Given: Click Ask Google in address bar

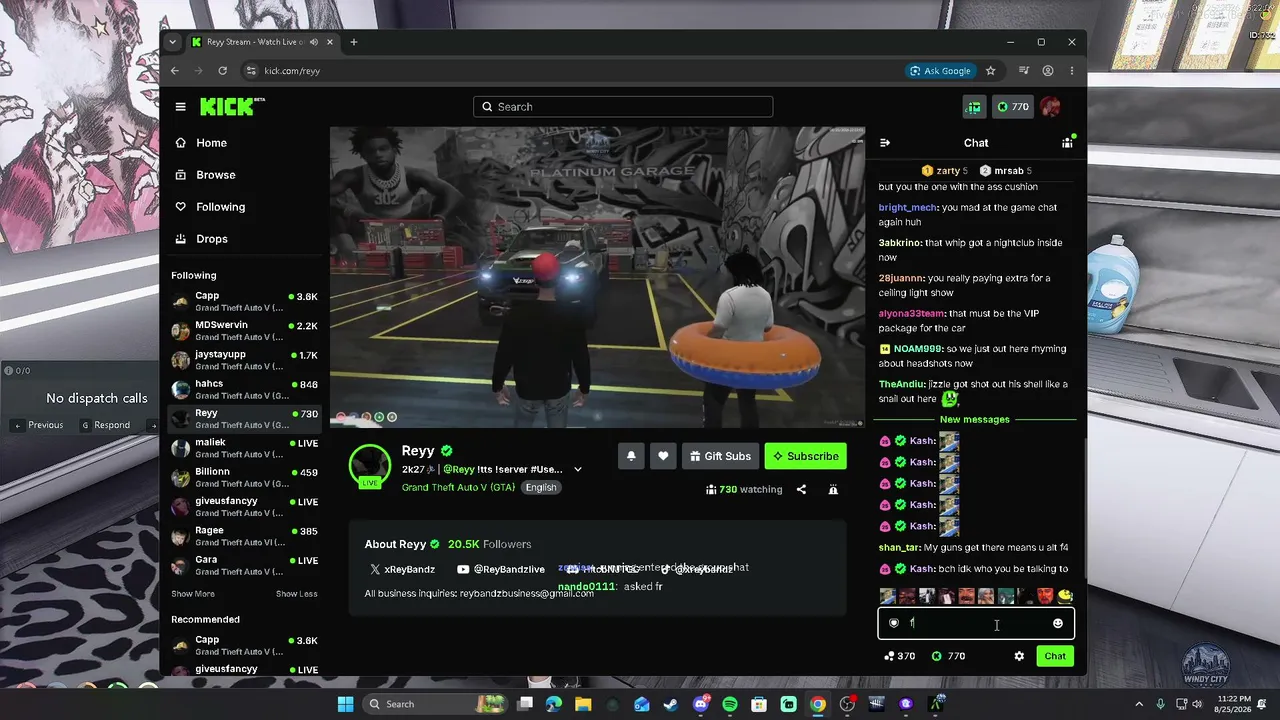Looking at the screenshot, I should 940,71.
